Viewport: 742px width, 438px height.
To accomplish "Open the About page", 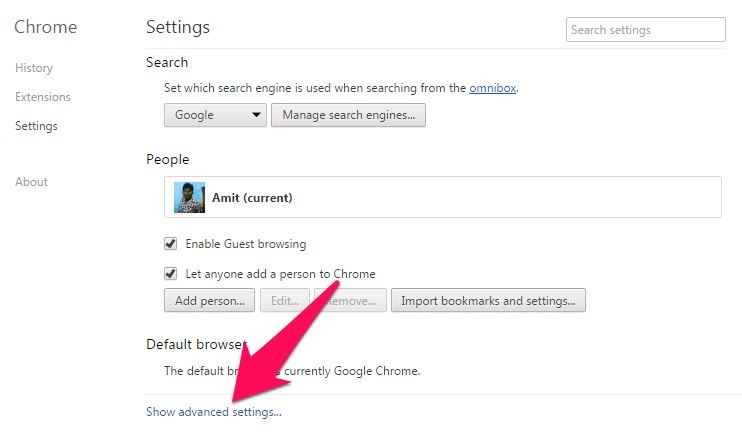I will pyautogui.click(x=31, y=182).
